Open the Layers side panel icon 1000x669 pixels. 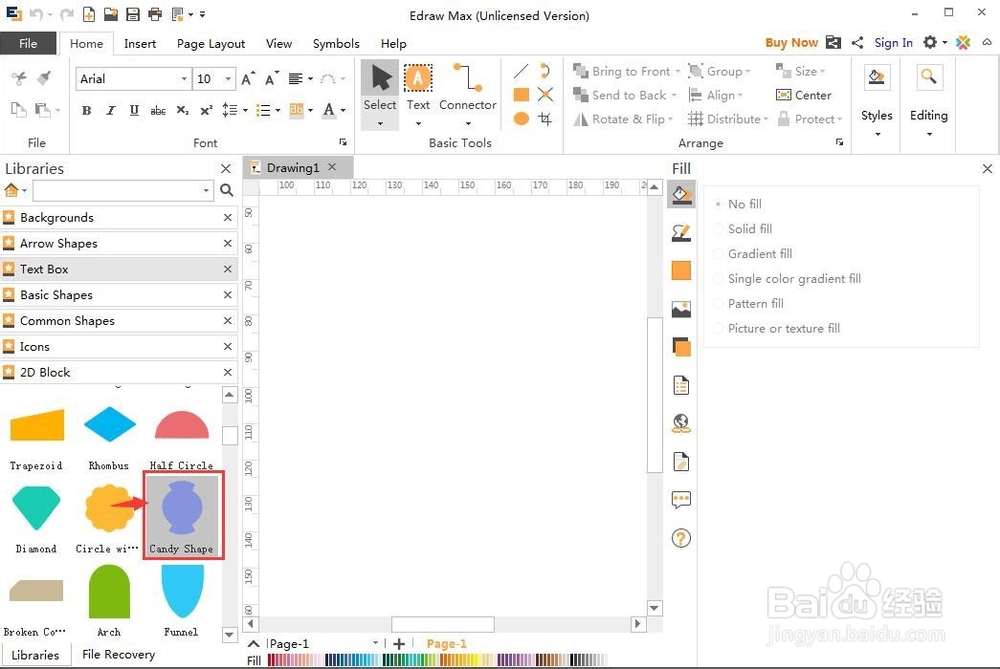tap(681, 347)
